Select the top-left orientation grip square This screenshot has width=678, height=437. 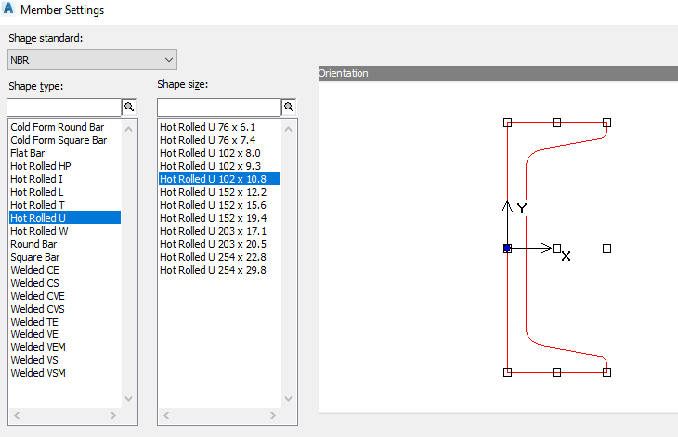click(x=508, y=122)
